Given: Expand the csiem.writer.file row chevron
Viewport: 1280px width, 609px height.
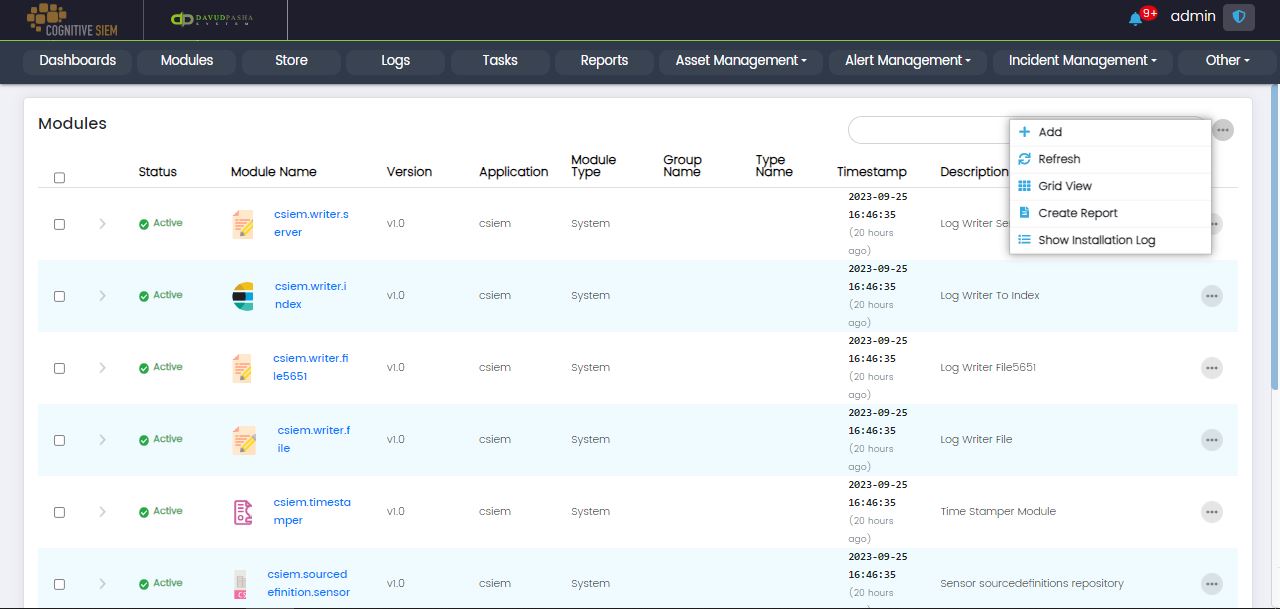Looking at the screenshot, I should [x=102, y=440].
